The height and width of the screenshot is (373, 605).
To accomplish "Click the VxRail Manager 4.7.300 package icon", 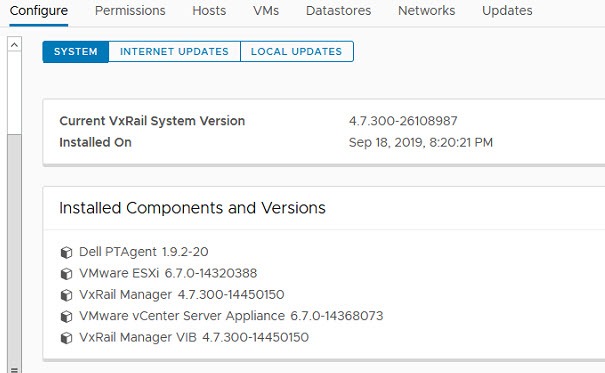I will coord(66,295).
